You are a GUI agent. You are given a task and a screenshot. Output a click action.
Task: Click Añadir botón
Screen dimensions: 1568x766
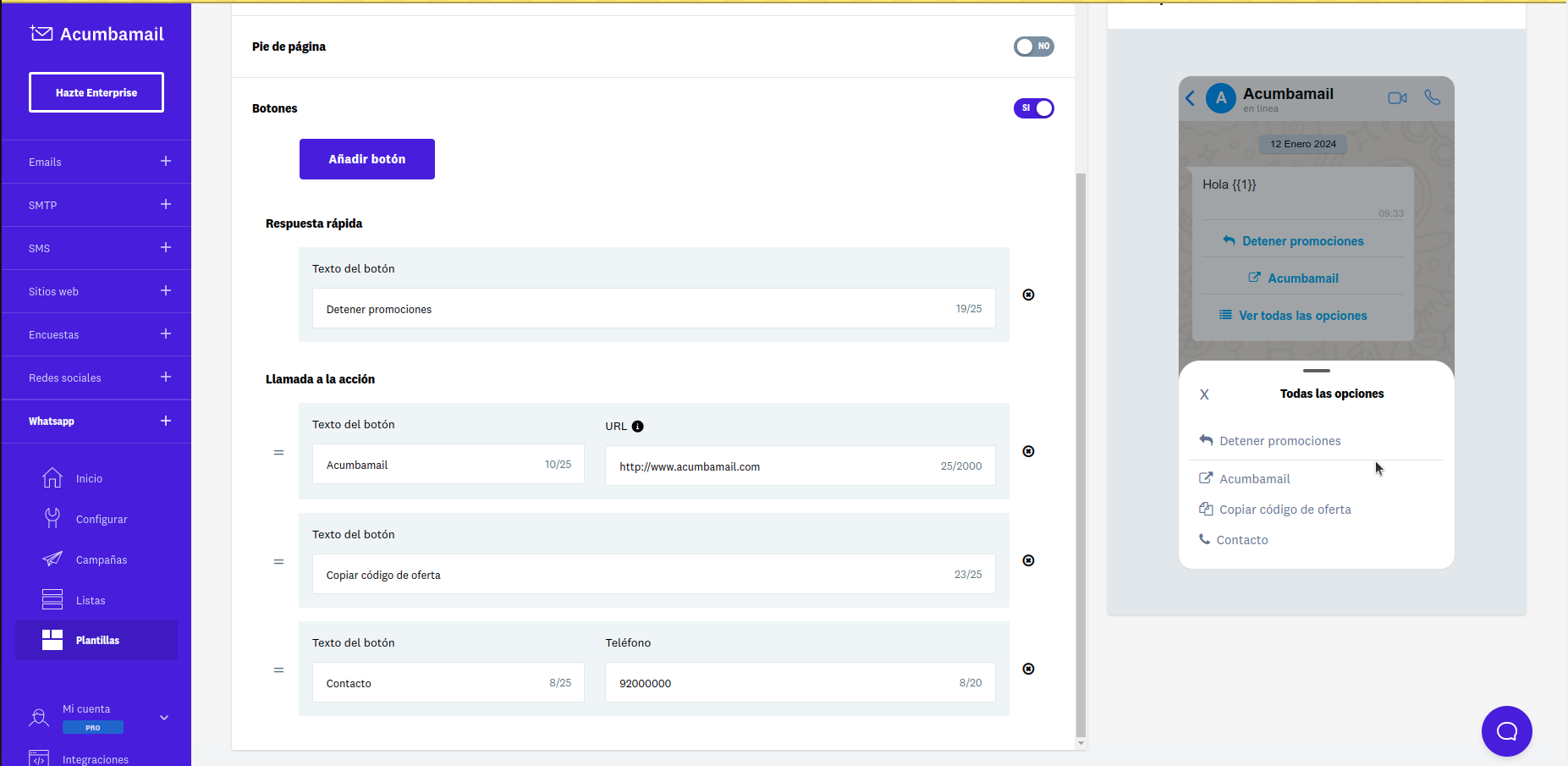[367, 159]
